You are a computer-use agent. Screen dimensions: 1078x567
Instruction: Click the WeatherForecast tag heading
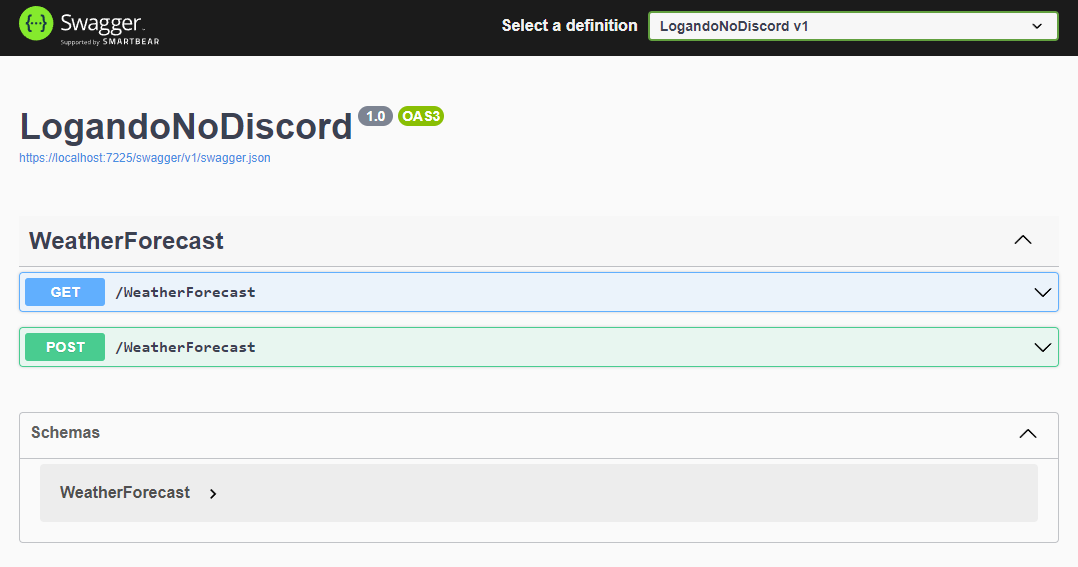(x=126, y=241)
